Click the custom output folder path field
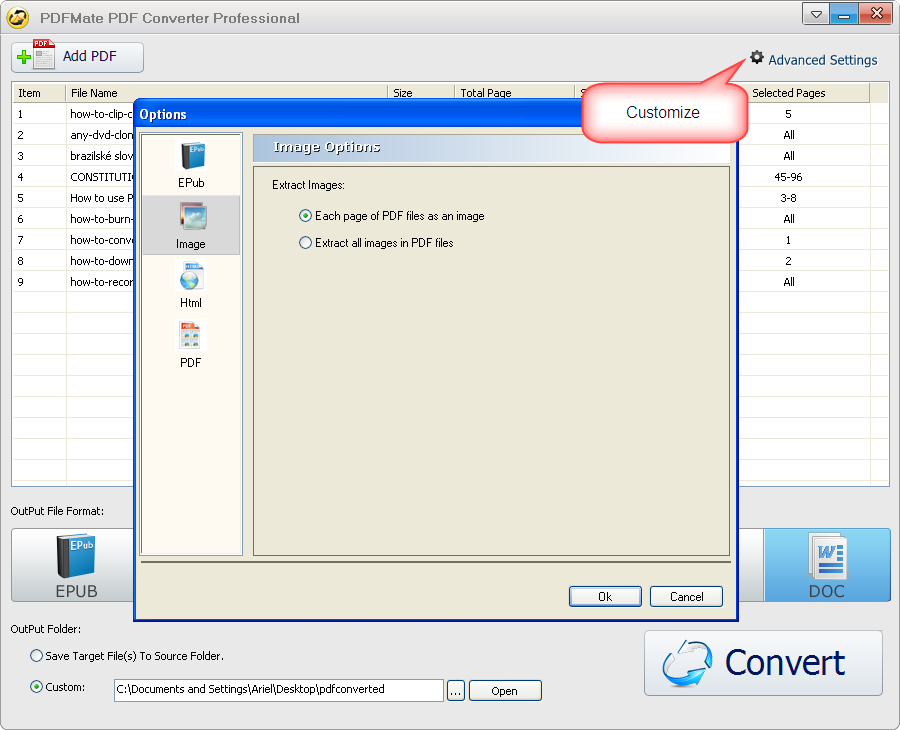Viewport: 900px width, 730px height. pos(279,690)
